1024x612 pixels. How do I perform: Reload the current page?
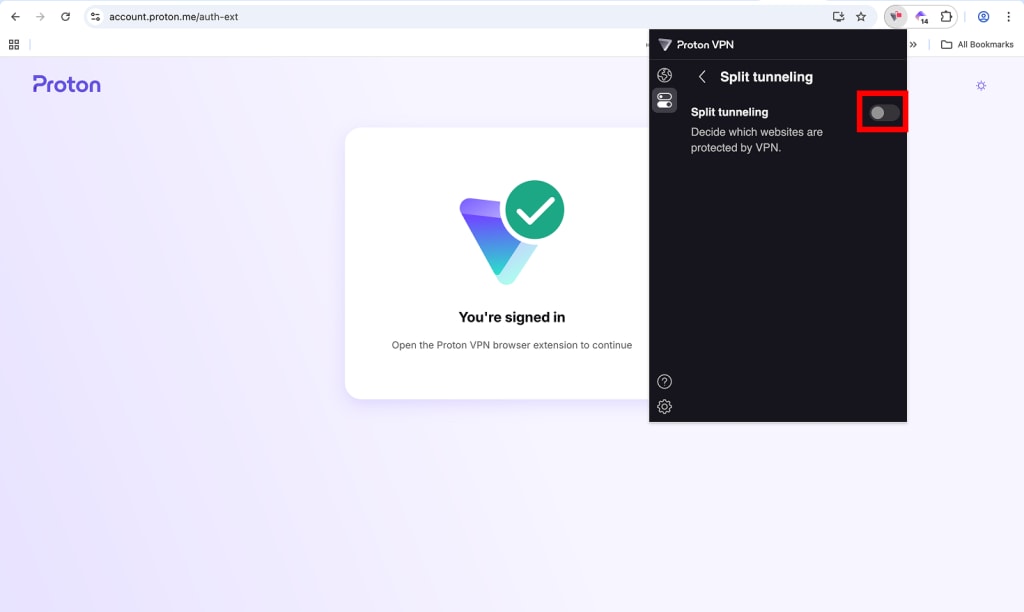point(65,17)
